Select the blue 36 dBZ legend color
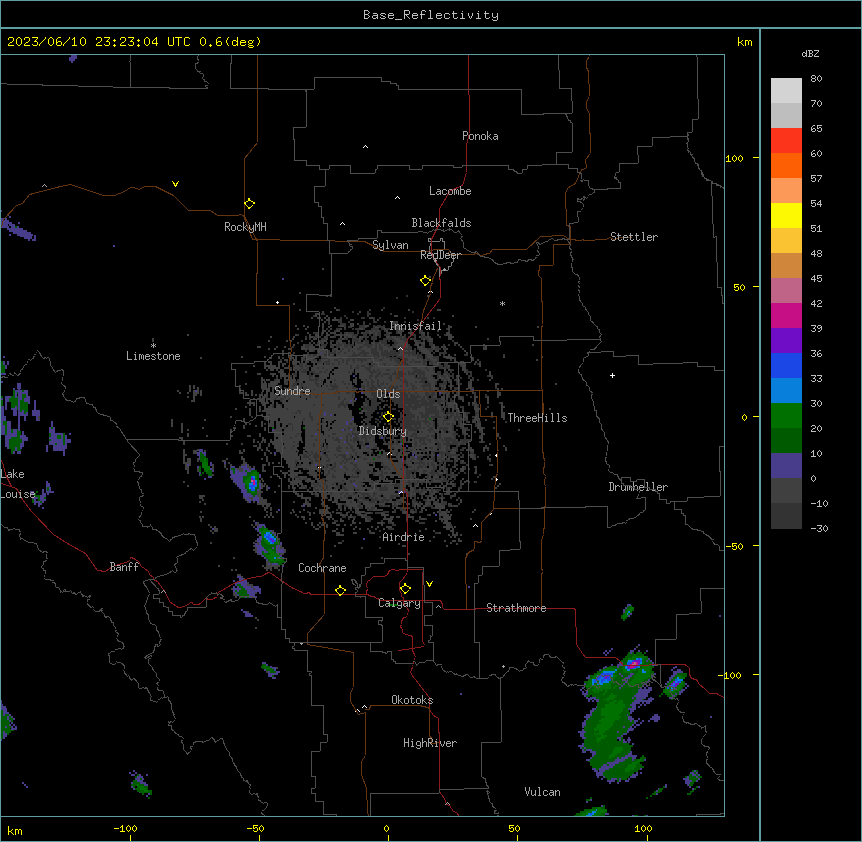Viewport: 862px width, 842px height. click(786, 365)
